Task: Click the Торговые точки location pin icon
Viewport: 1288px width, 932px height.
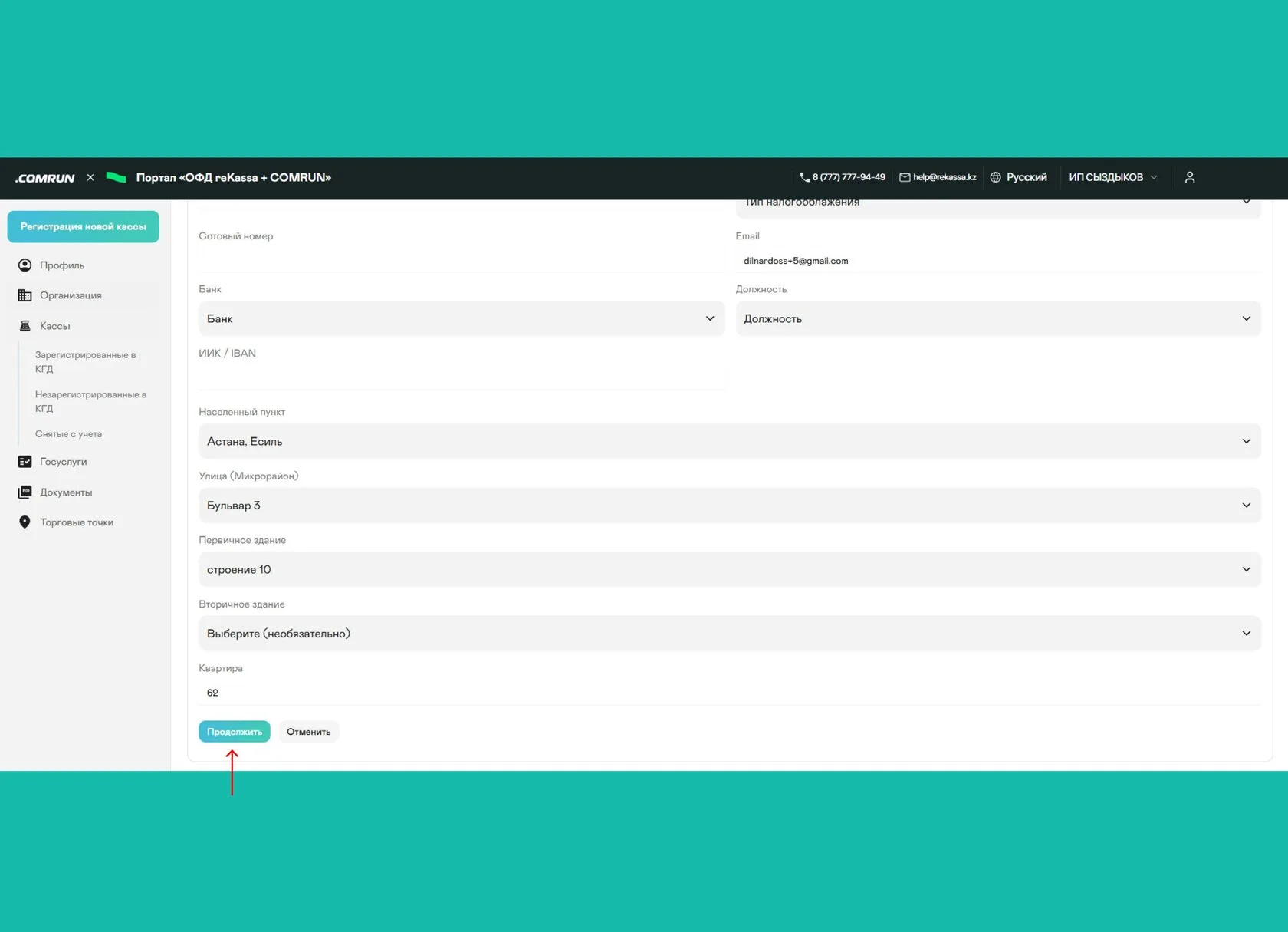Action: pyautogui.click(x=25, y=522)
